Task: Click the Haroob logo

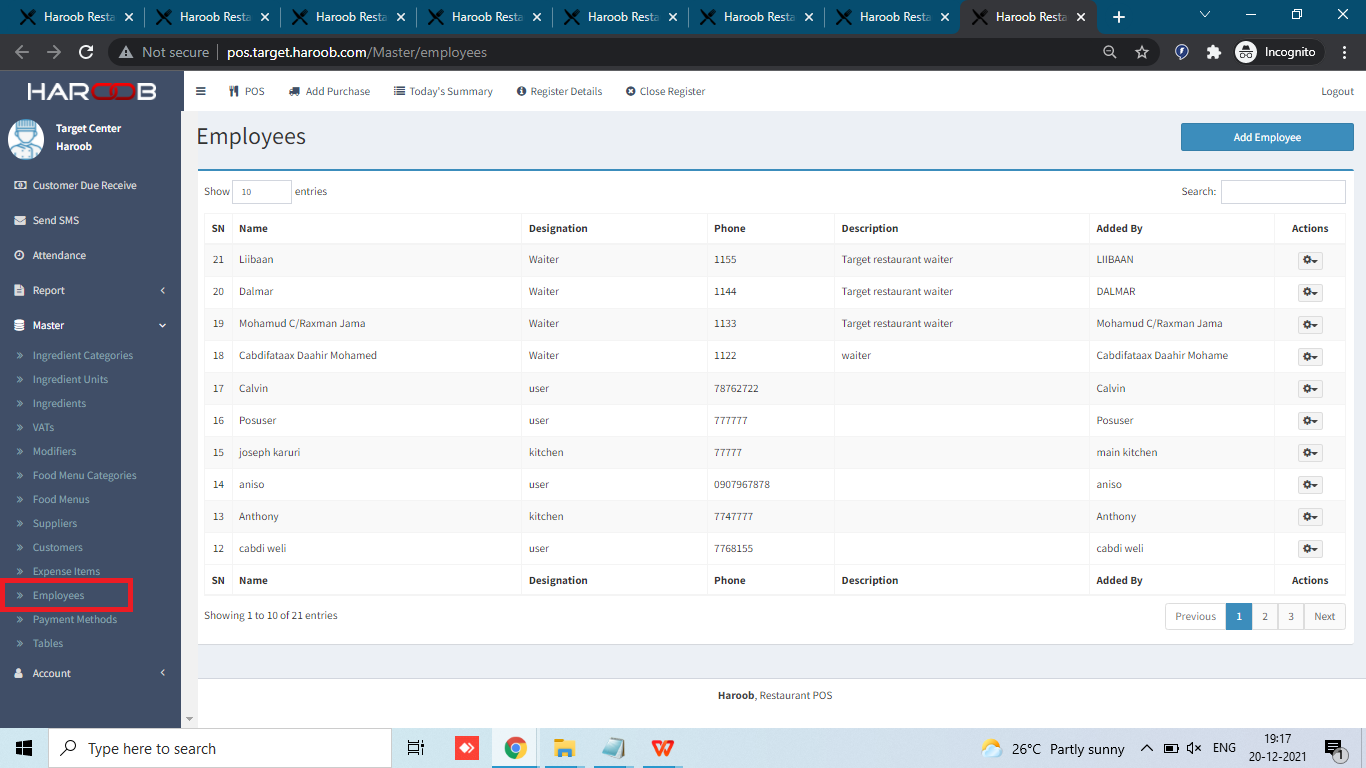Action: (x=91, y=91)
